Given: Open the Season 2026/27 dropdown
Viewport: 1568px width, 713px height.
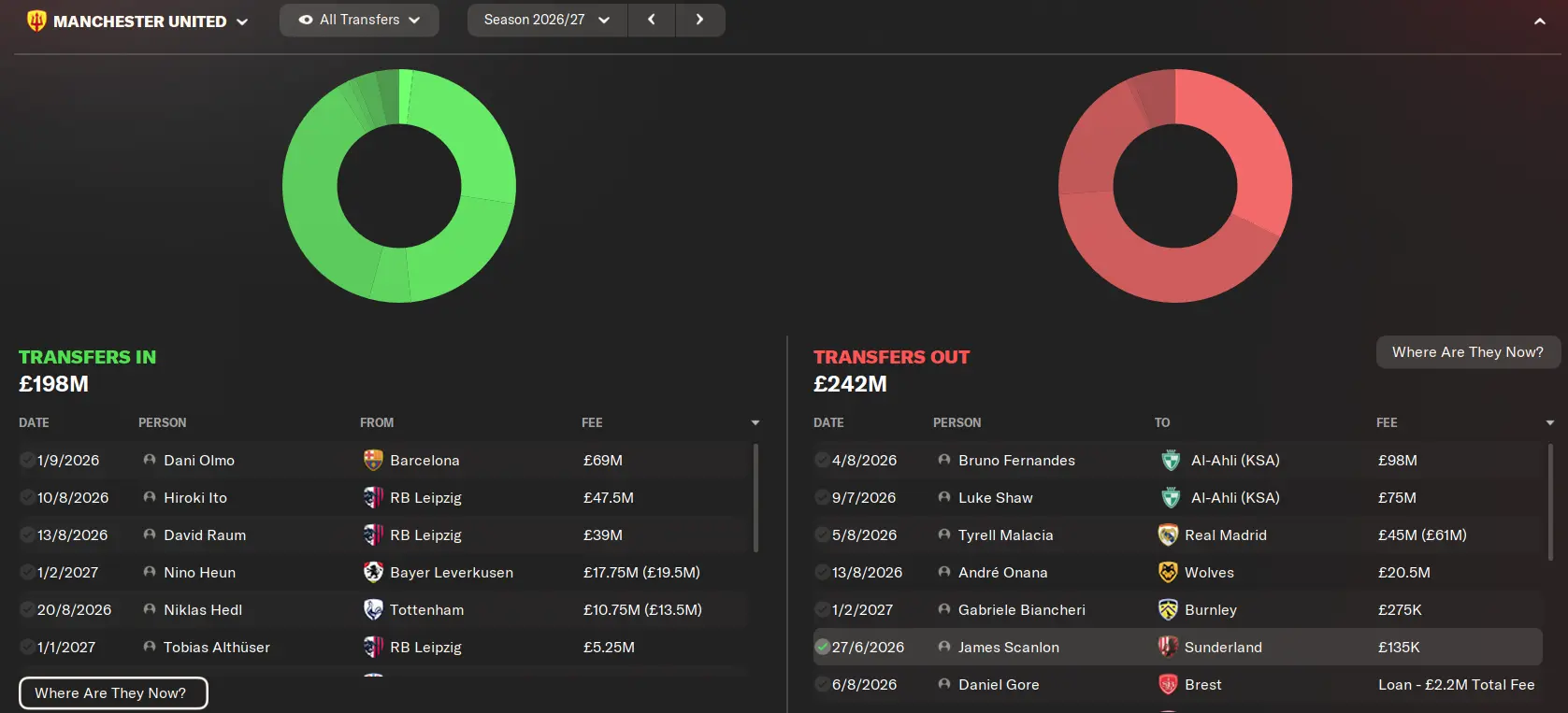Looking at the screenshot, I should 547,20.
